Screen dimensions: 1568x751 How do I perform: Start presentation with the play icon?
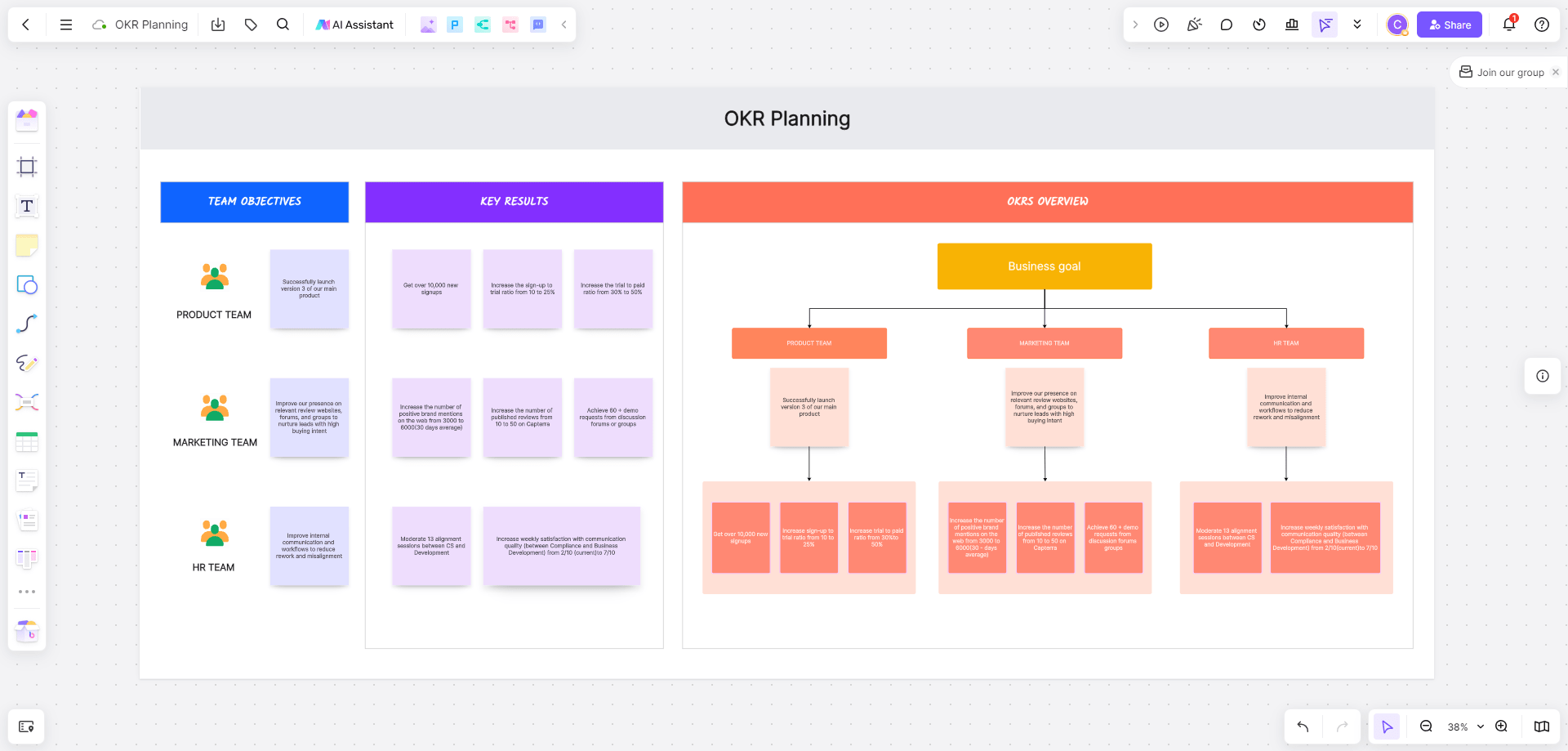pyautogui.click(x=1161, y=25)
